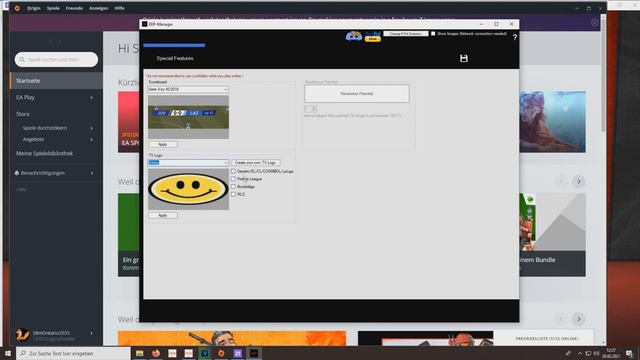Open the TV Logo selection dropdown

(x=188, y=162)
